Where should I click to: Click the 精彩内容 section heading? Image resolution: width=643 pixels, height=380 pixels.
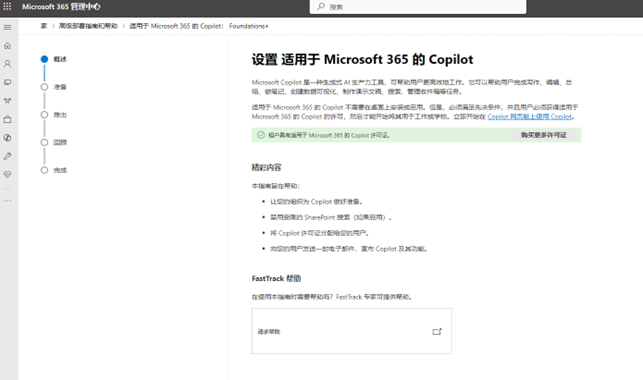pos(267,167)
